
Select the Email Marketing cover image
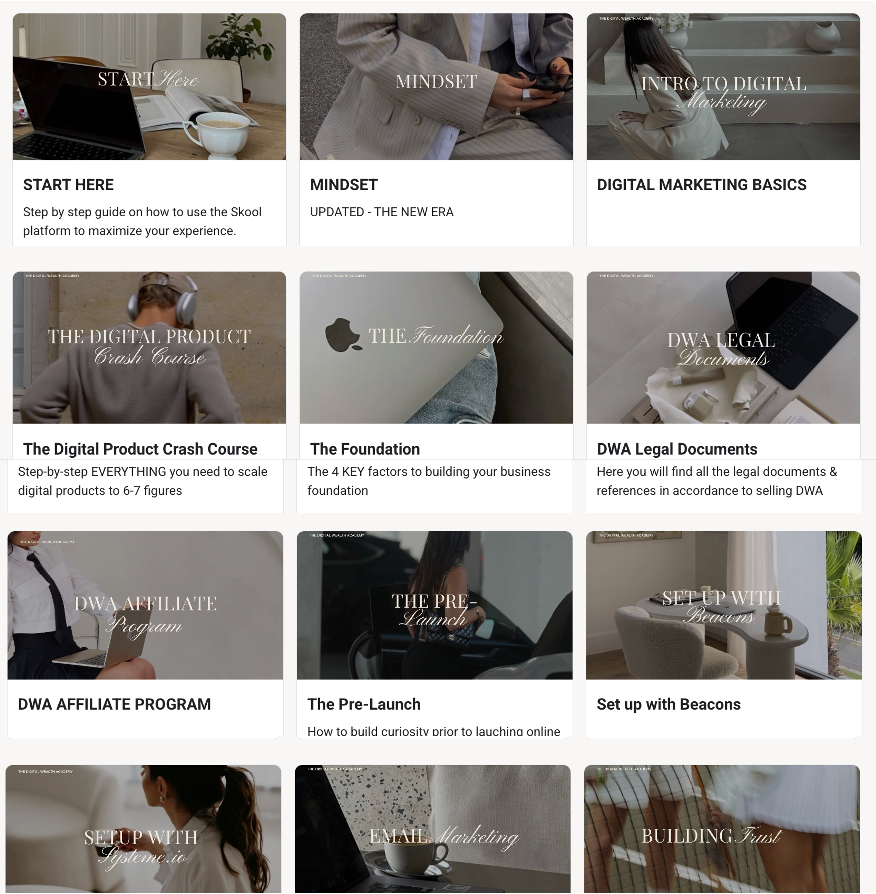pos(433,829)
